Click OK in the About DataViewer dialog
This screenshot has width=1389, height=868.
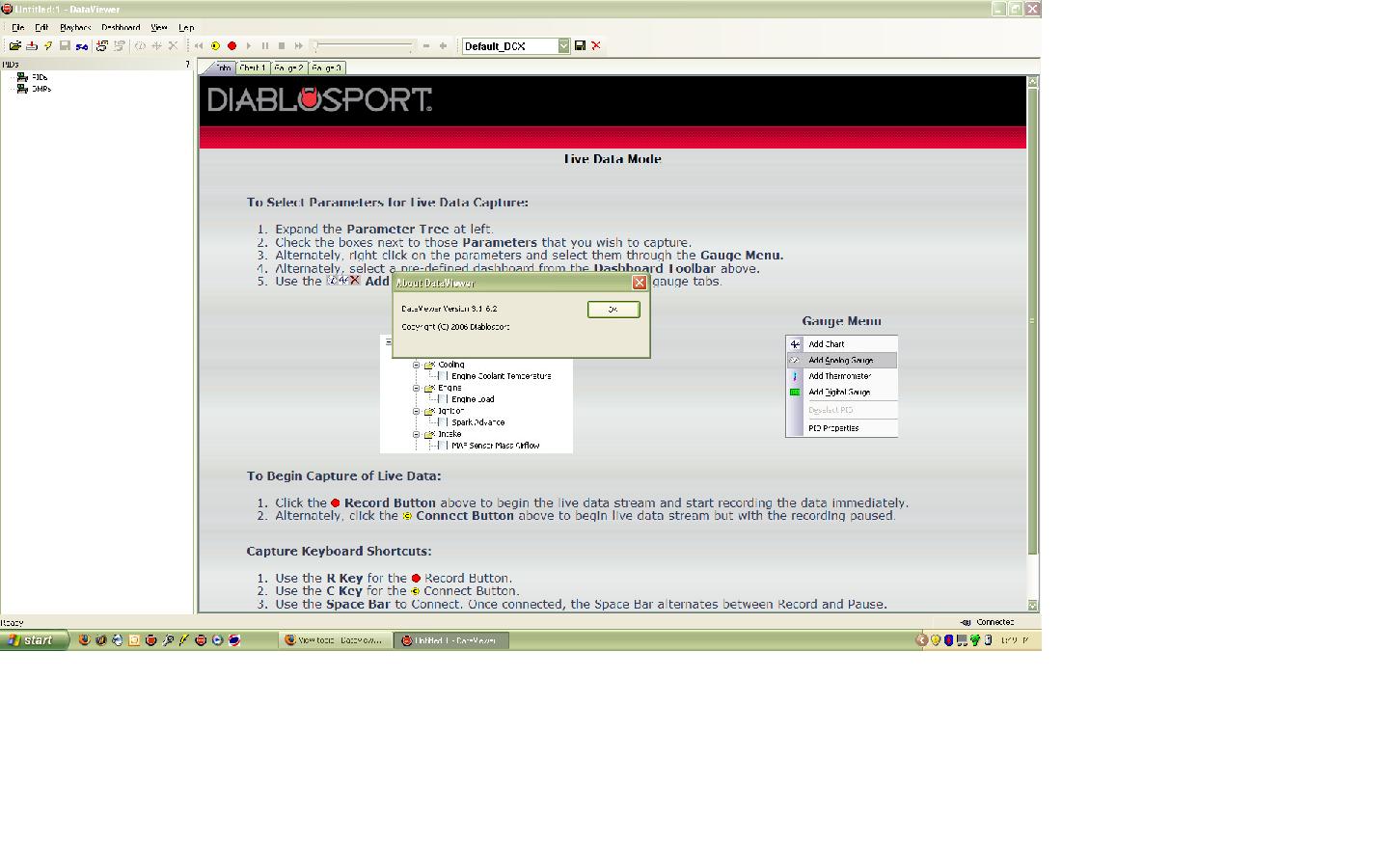coord(613,310)
